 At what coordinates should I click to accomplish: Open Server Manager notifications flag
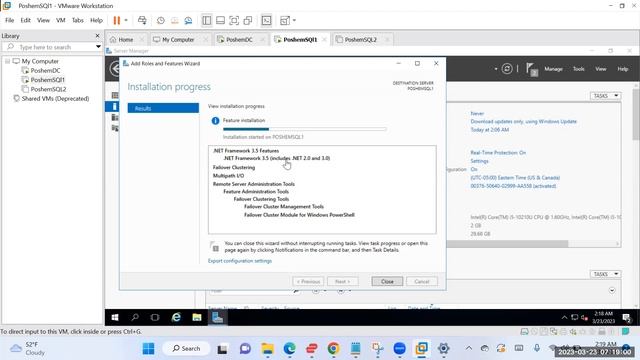coord(531,69)
